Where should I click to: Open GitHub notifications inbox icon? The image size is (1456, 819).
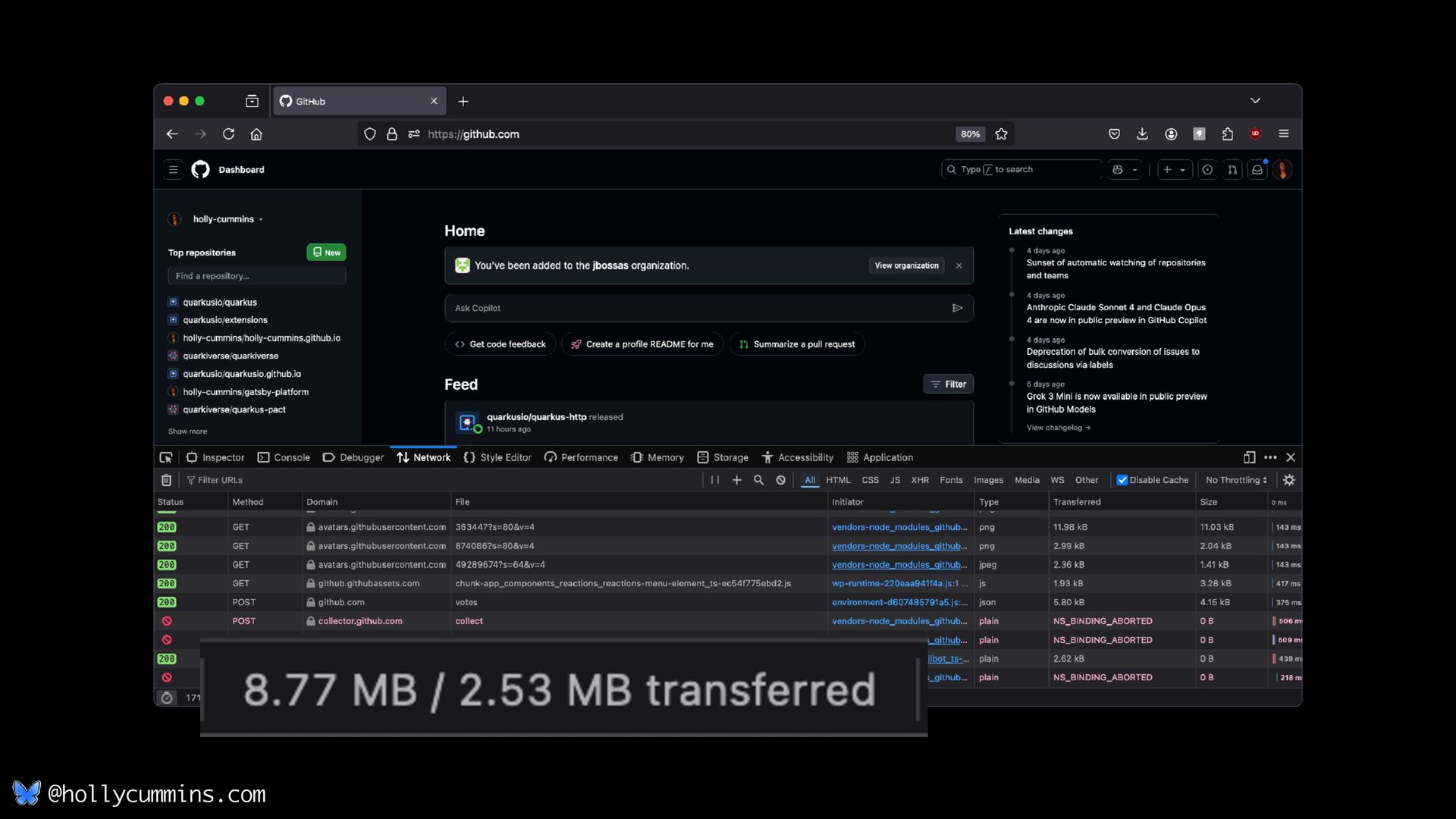1257,170
